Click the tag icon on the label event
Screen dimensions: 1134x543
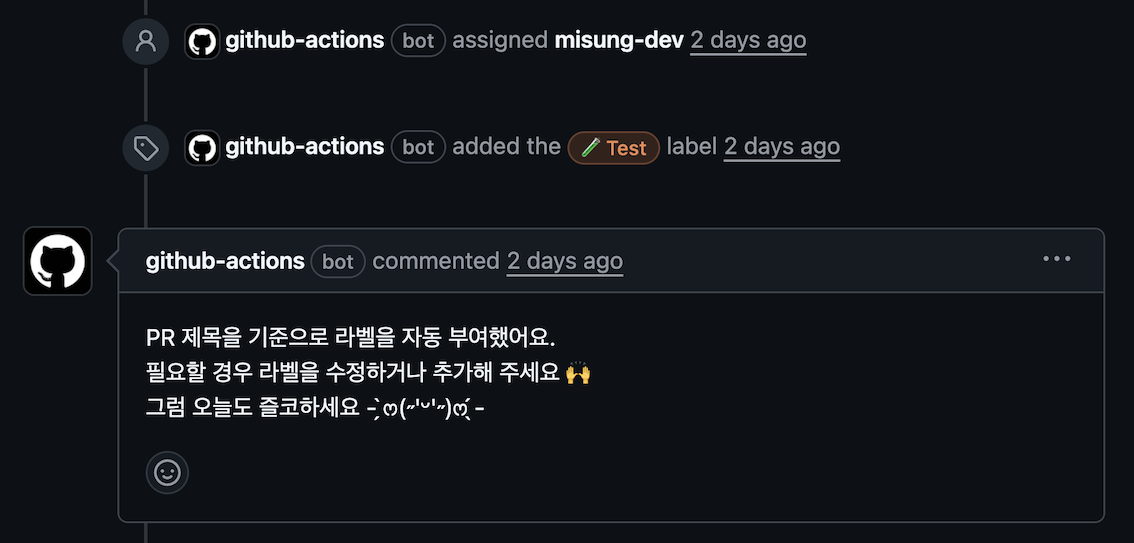coord(146,148)
